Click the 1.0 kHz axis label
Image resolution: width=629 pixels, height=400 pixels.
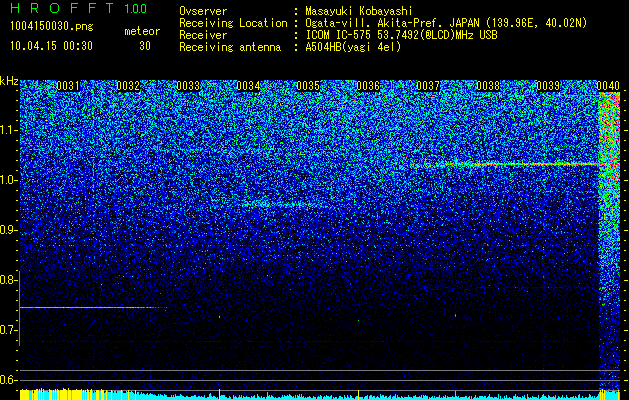[8, 180]
